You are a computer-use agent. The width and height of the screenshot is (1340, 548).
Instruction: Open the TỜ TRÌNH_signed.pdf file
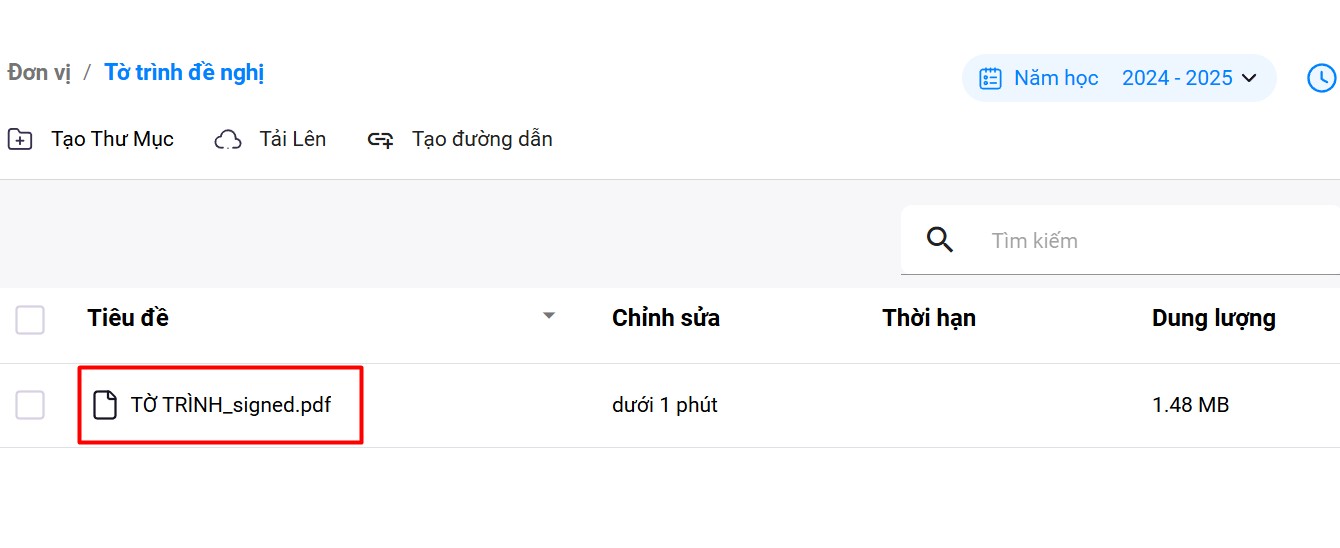pyautogui.click(x=231, y=405)
